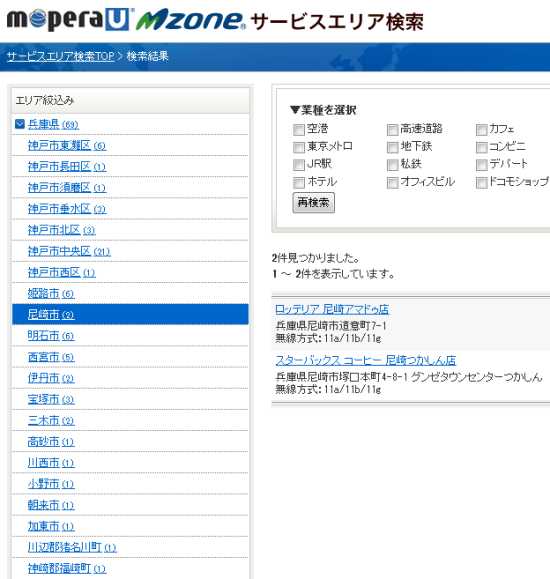
Task: Choose 三木市 area link
Action: pos(51,421)
